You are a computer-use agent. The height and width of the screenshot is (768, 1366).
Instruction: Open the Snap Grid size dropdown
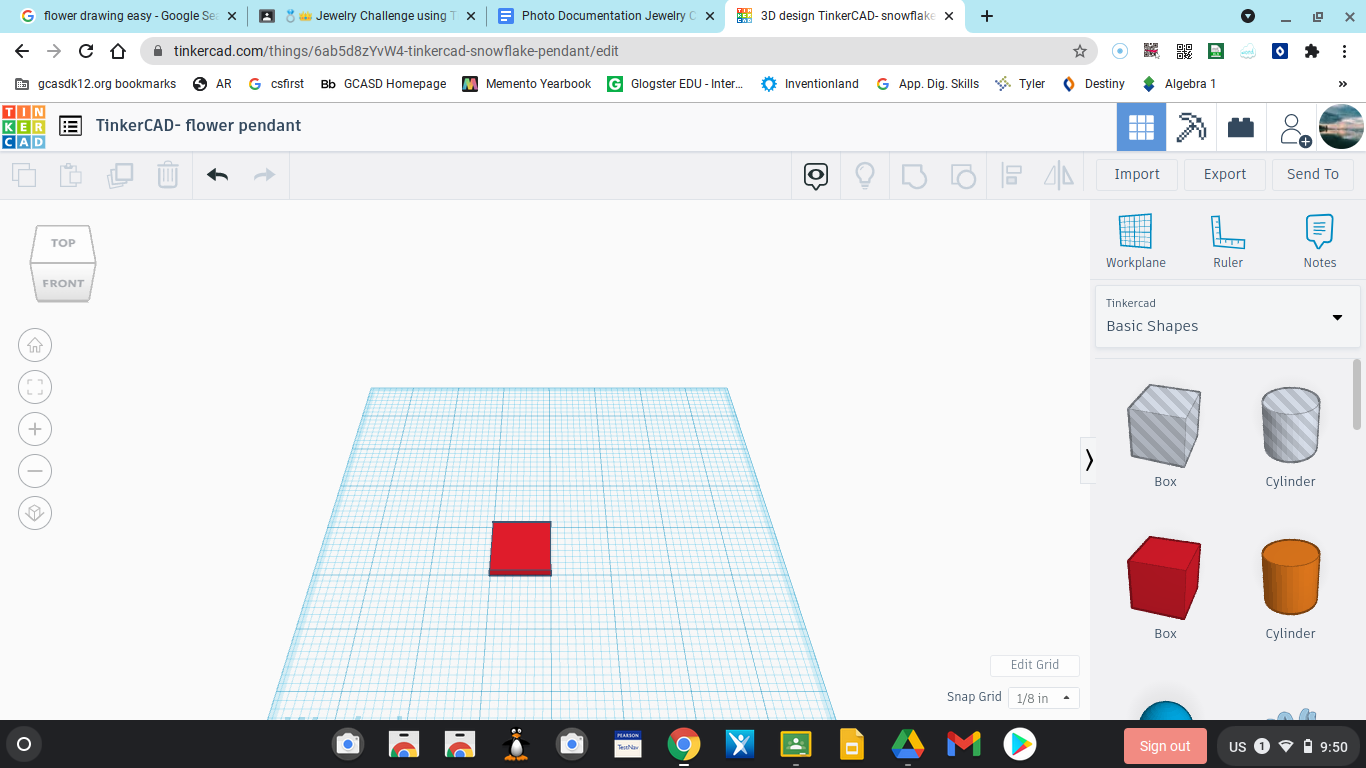1043,697
